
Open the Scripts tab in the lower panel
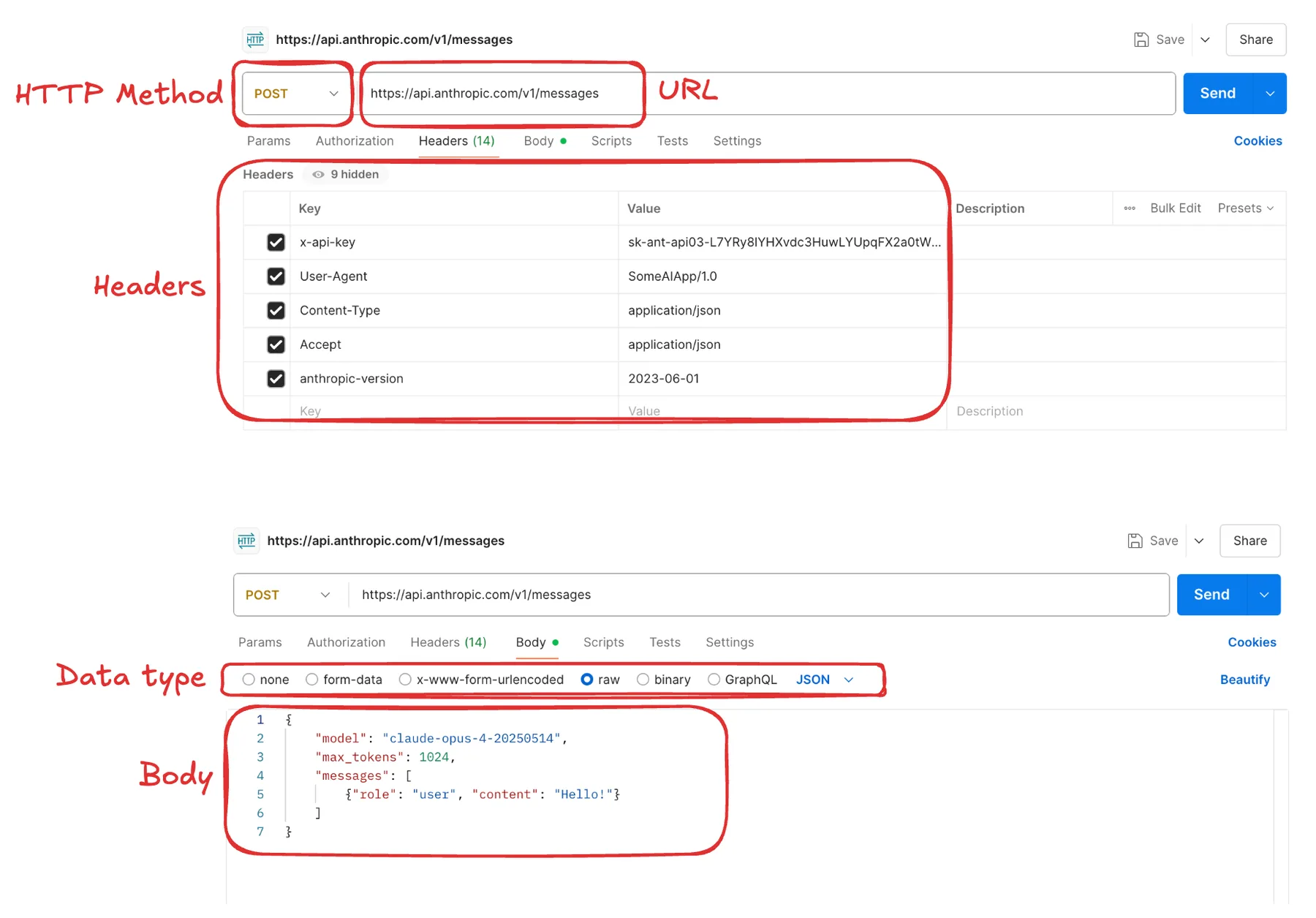click(x=603, y=642)
